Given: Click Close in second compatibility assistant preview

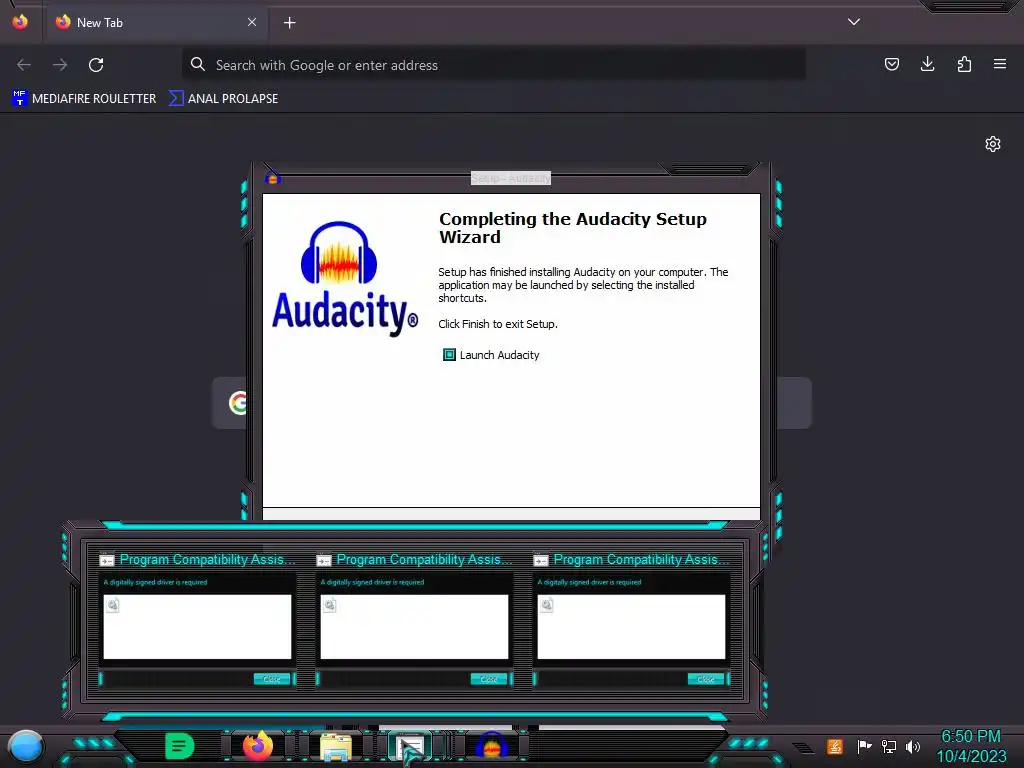Looking at the screenshot, I should pos(488,679).
